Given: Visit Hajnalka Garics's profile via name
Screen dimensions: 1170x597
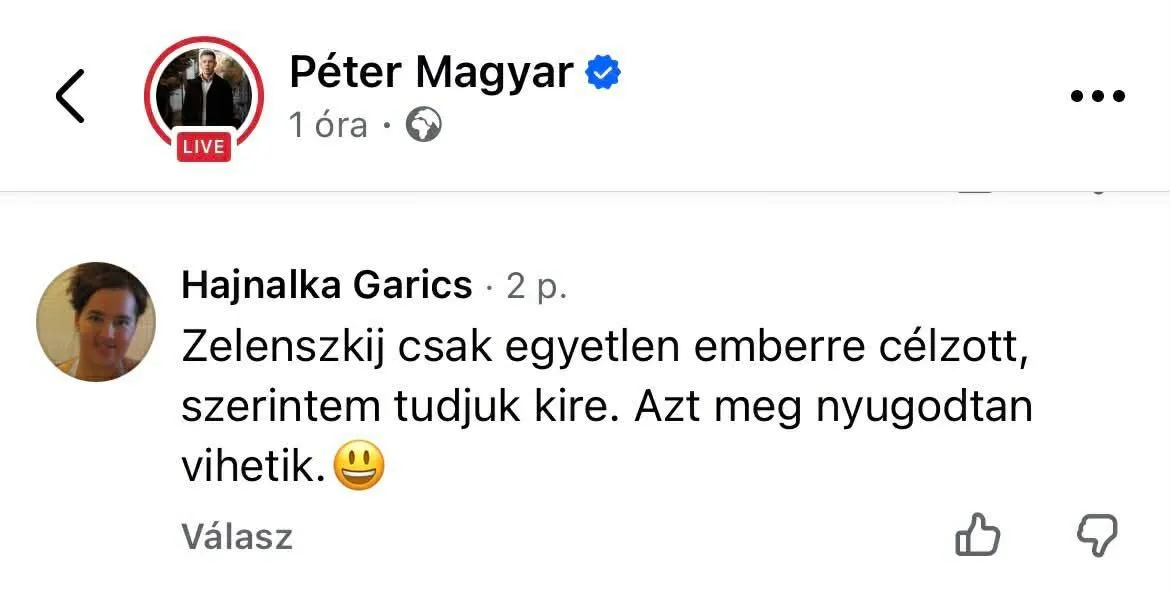Looking at the screenshot, I should [326, 287].
